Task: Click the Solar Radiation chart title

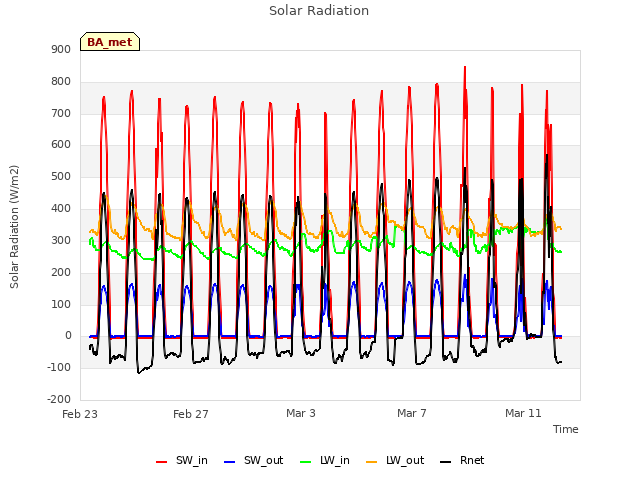Action: click(x=319, y=11)
